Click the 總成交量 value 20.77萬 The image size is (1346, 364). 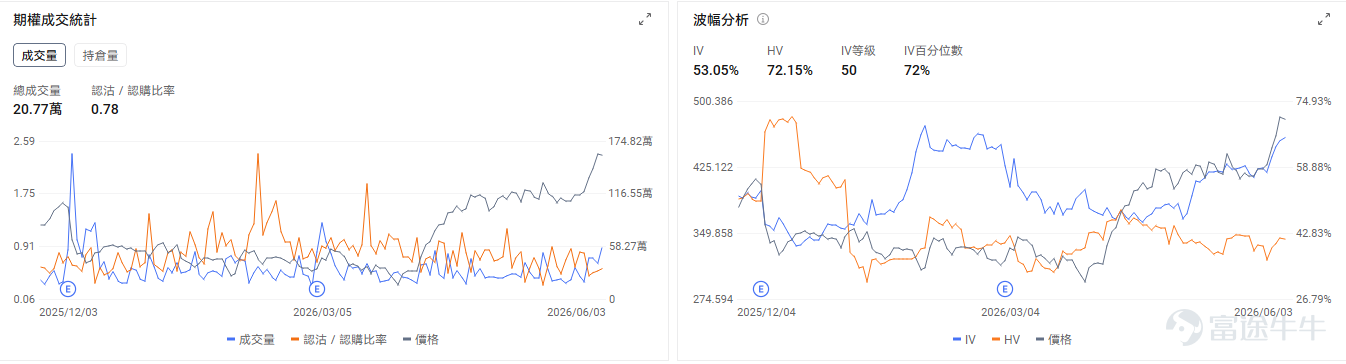click(37, 109)
